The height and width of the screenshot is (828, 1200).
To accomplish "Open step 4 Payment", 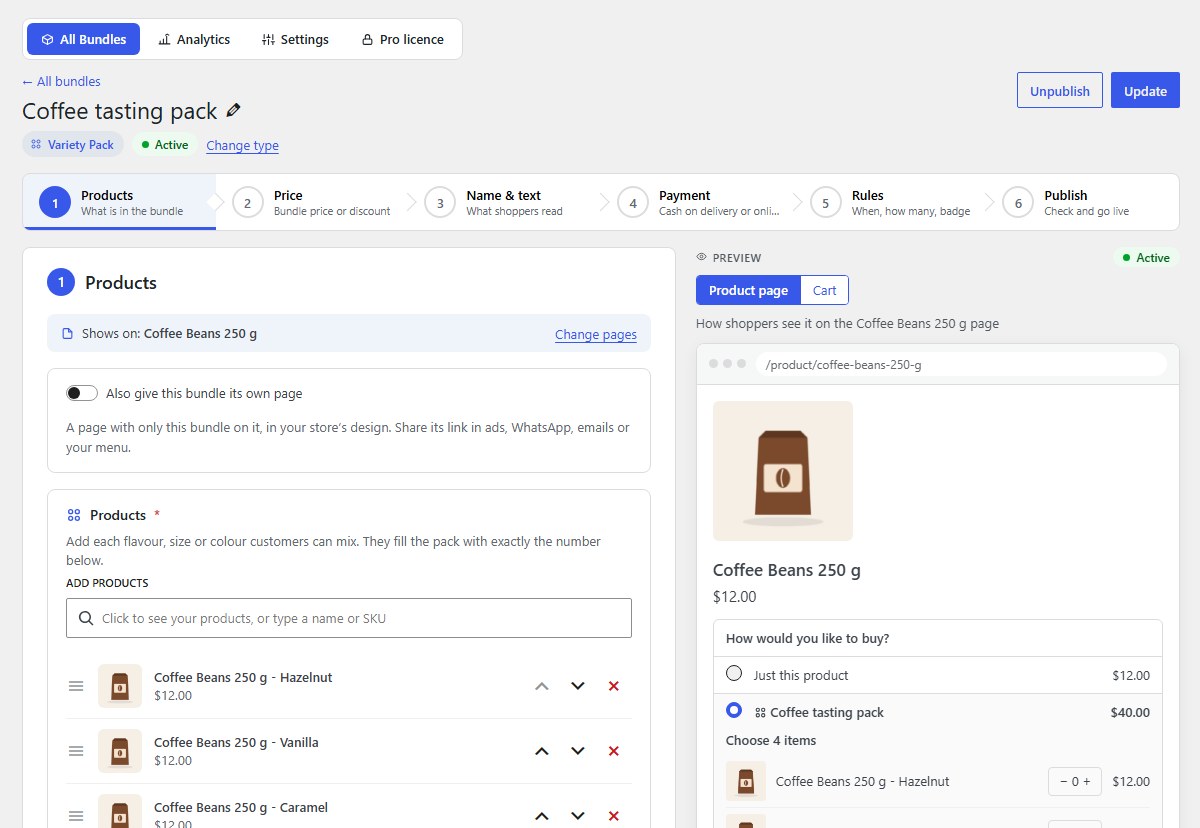I will pos(698,203).
